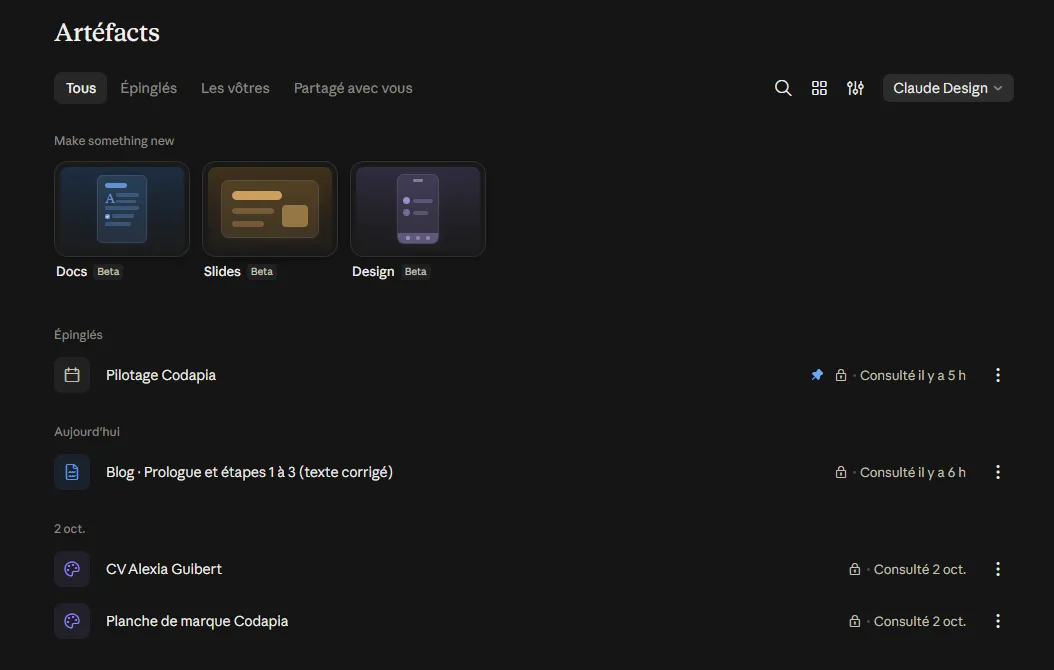Open Blog · Prologue et étapes 1 à 3

tap(249, 472)
